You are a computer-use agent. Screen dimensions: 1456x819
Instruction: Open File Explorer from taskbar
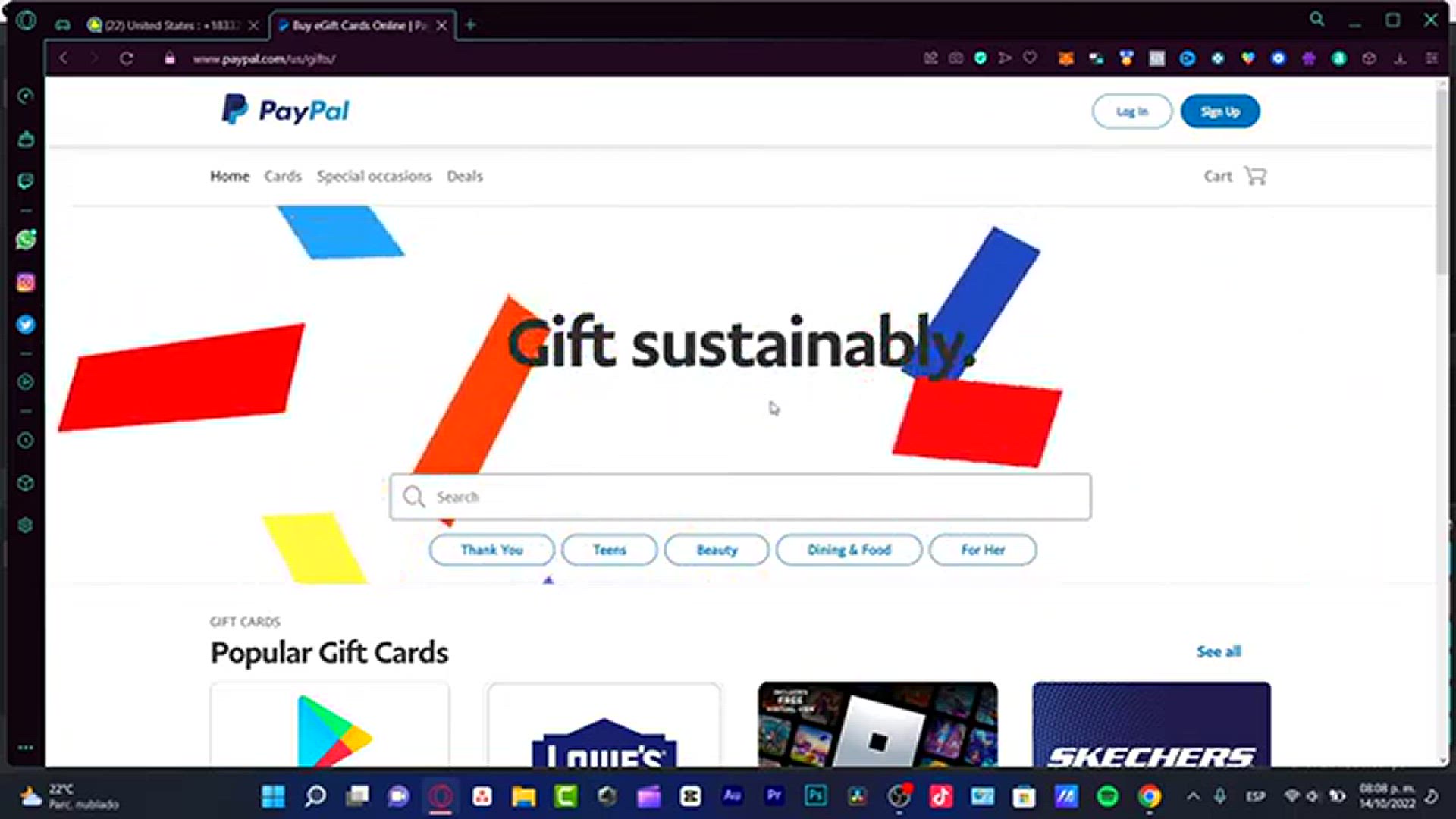pyautogui.click(x=523, y=796)
